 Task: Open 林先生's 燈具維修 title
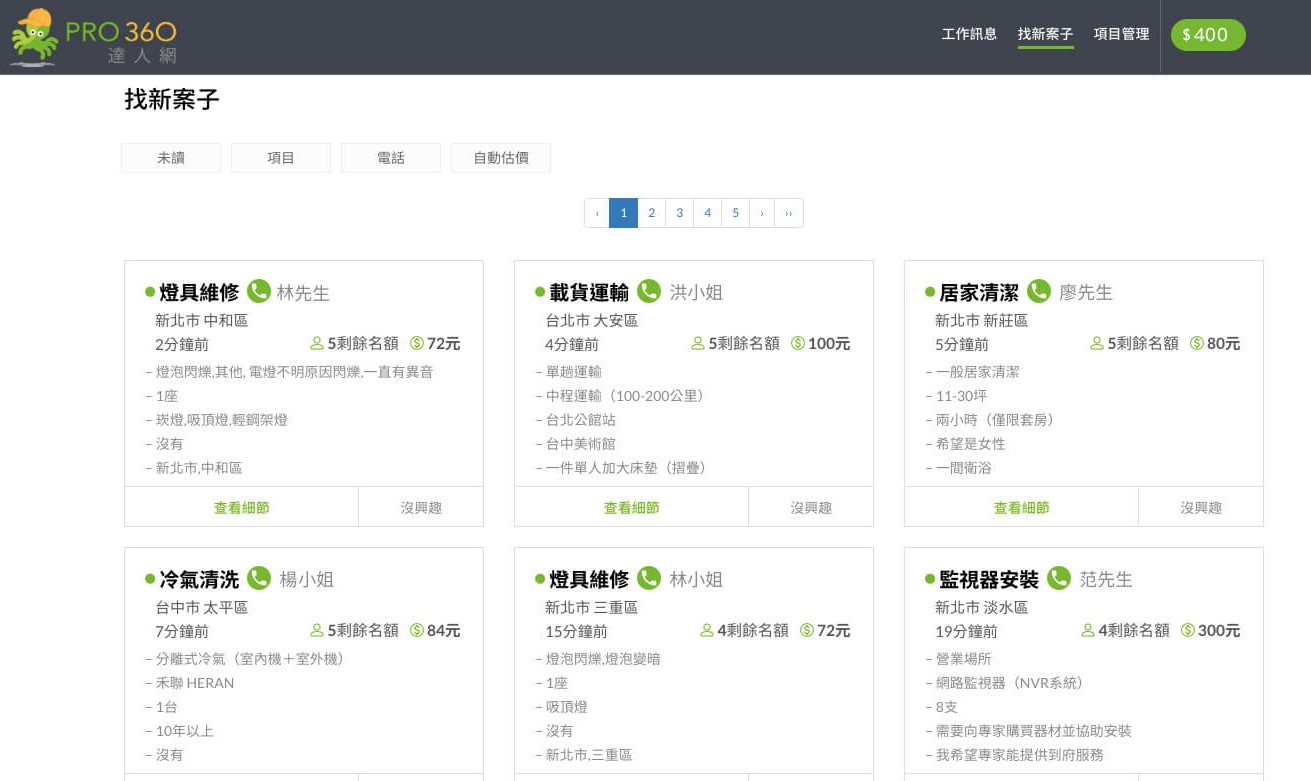(199, 292)
